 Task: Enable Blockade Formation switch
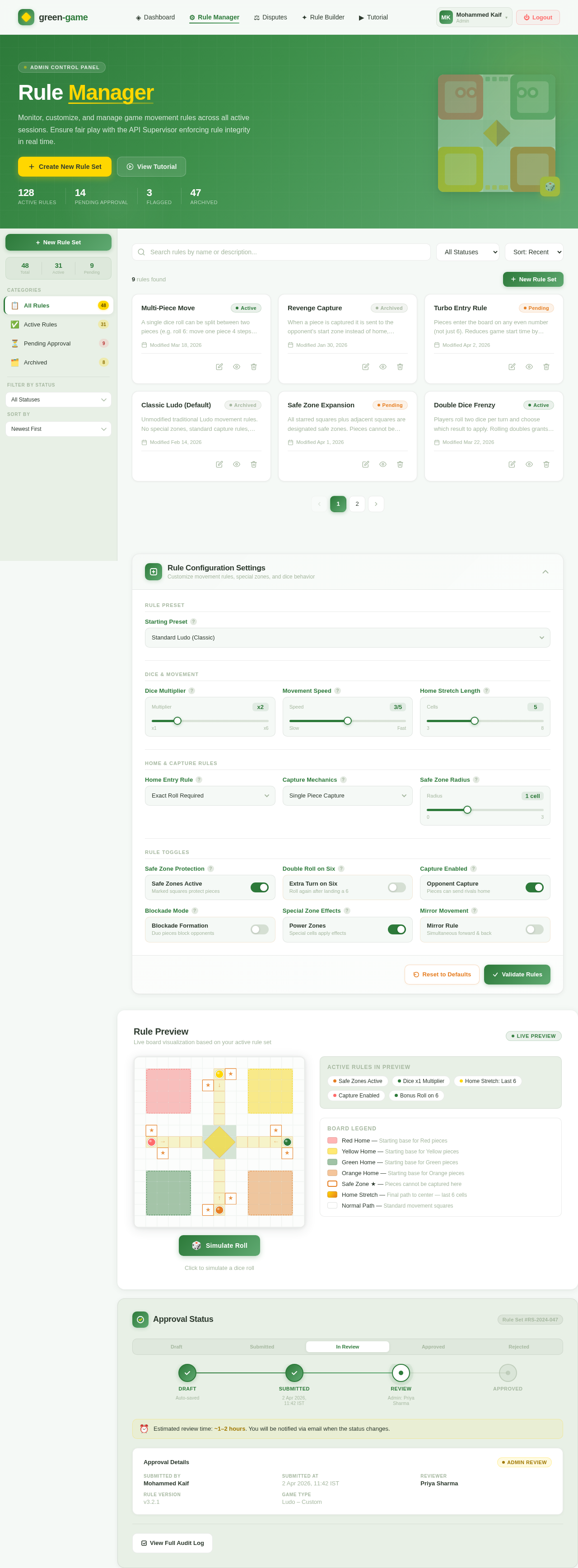[x=260, y=929]
